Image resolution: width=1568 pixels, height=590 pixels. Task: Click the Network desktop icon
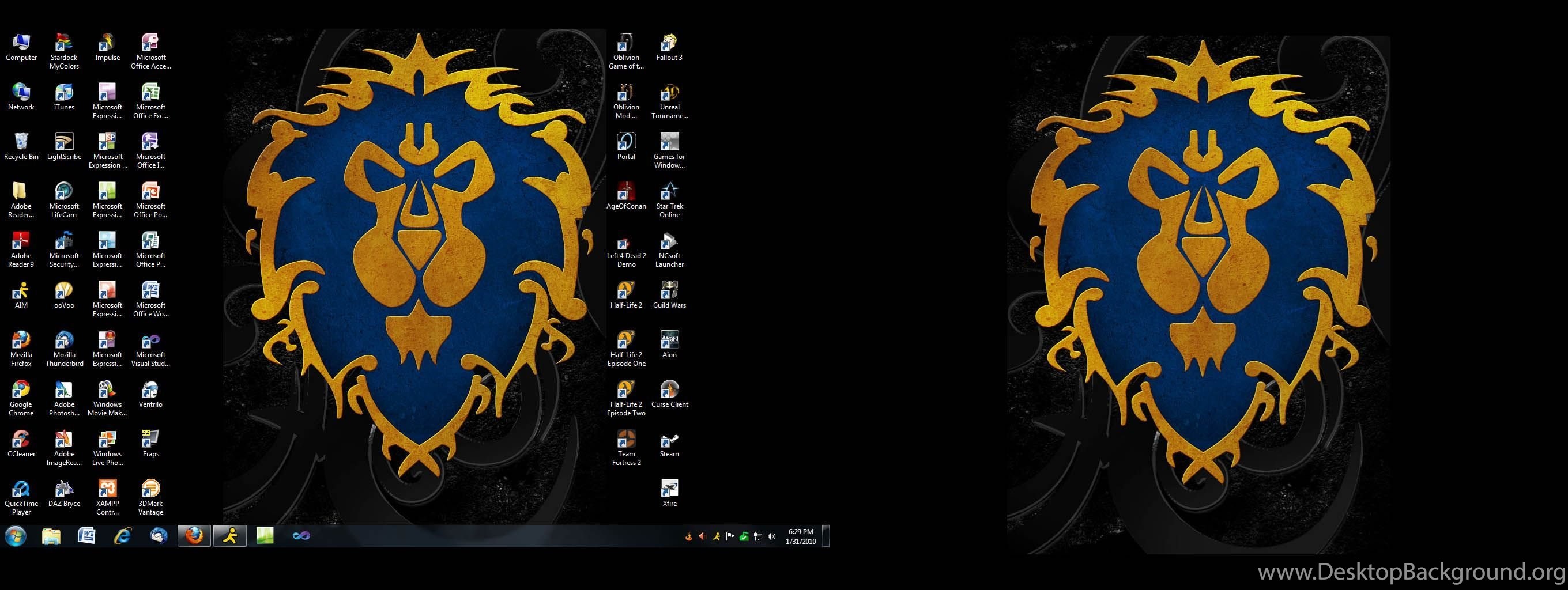pyautogui.click(x=21, y=97)
